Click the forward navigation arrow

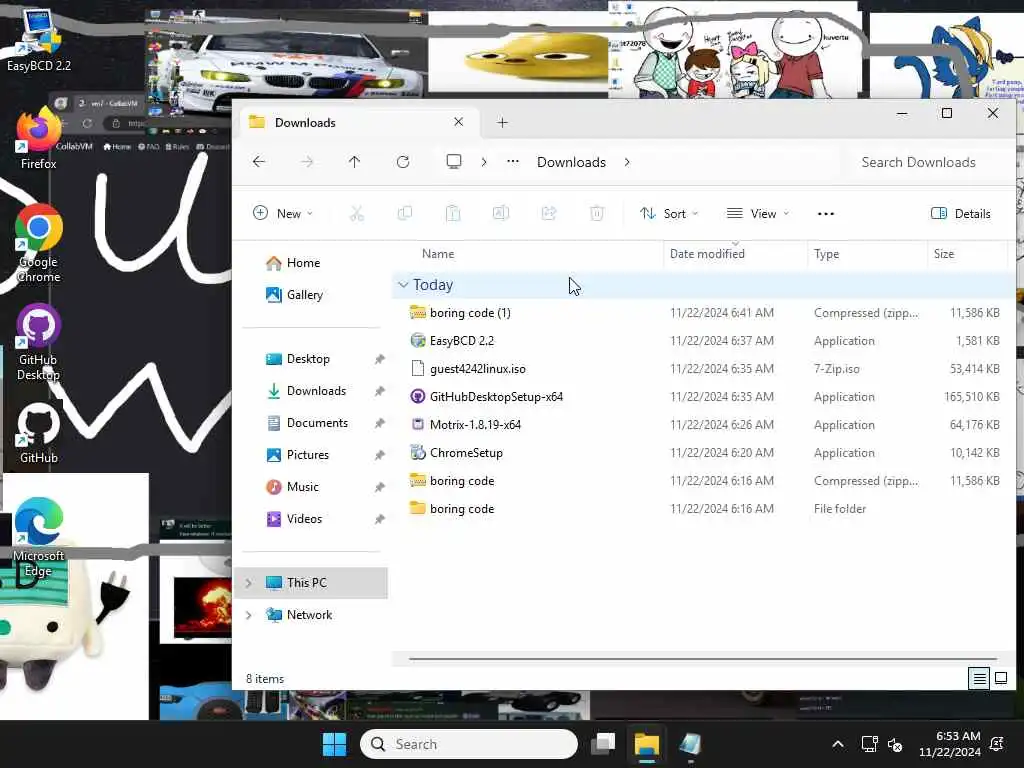point(307,162)
